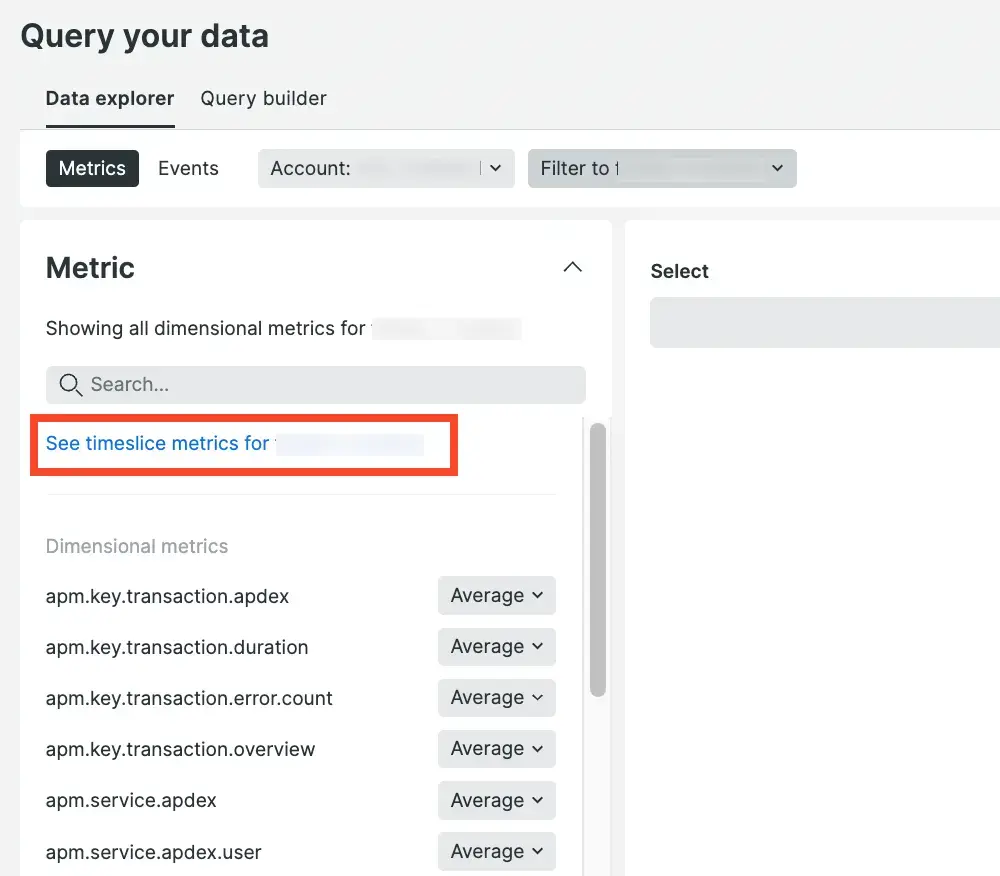Image resolution: width=1000 pixels, height=876 pixels.
Task: Open the Account dropdown
Action: tap(386, 168)
